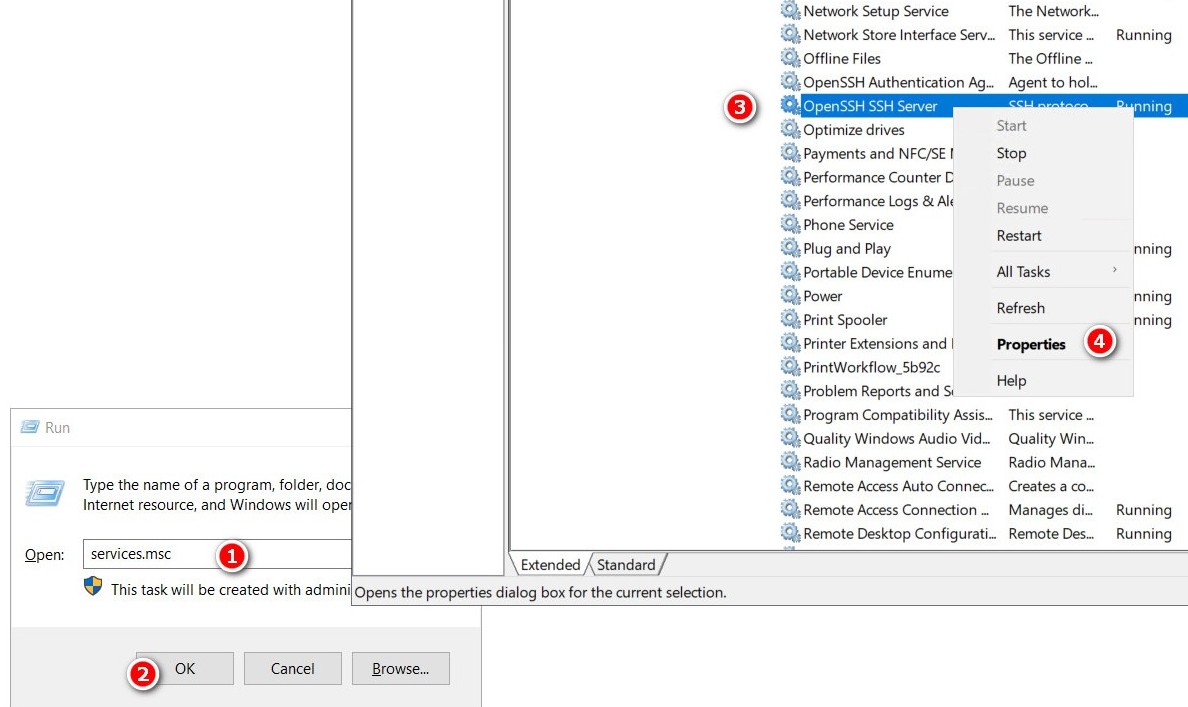Click the gear icon of Program Compatibility Assistant

point(790,414)
